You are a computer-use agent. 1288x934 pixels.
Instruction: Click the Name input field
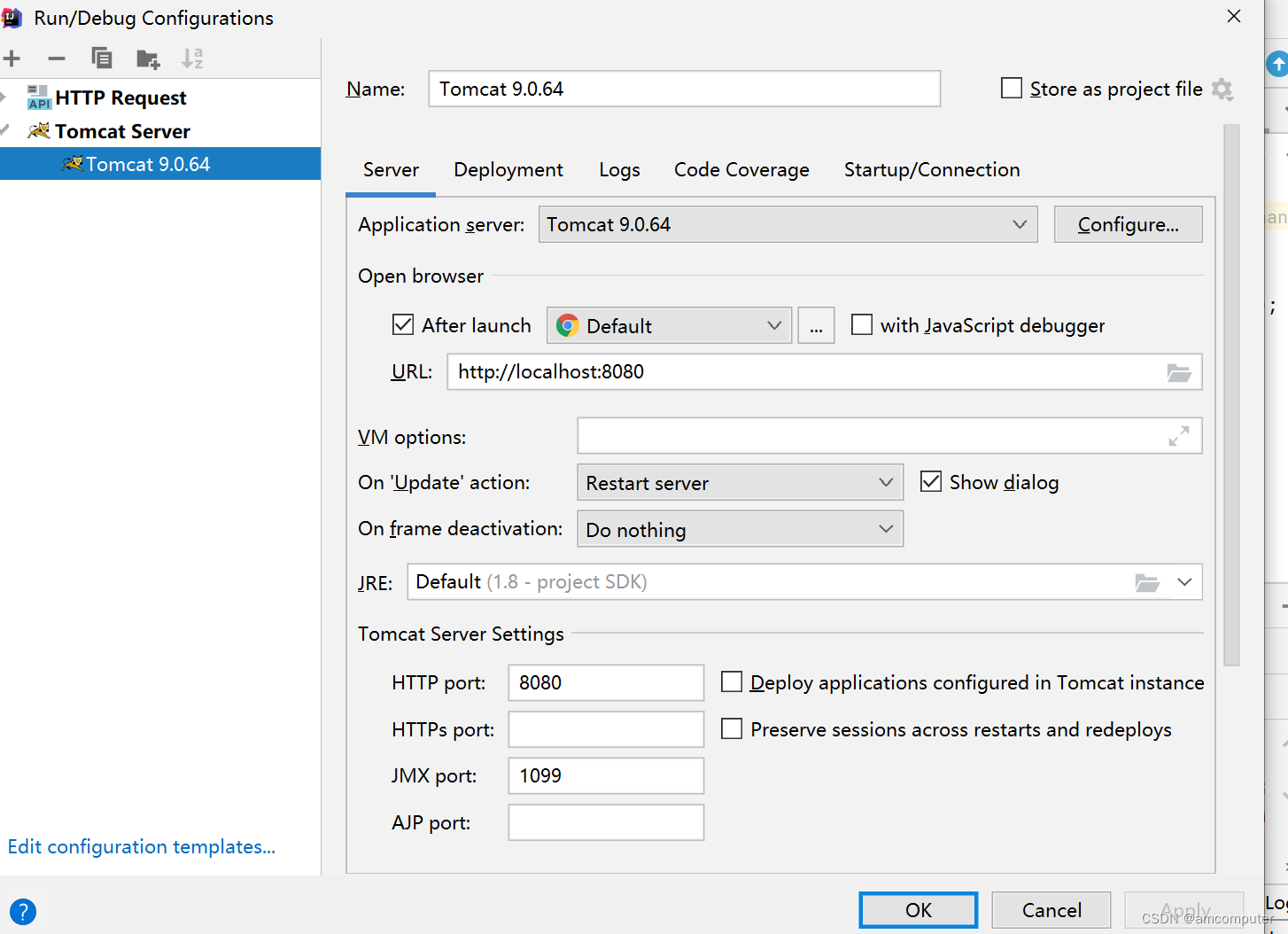(x=685, y=89)
